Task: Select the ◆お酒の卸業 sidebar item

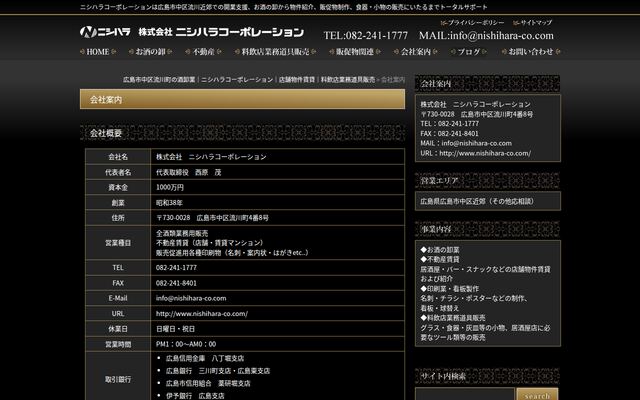Action: coord(440,250)
